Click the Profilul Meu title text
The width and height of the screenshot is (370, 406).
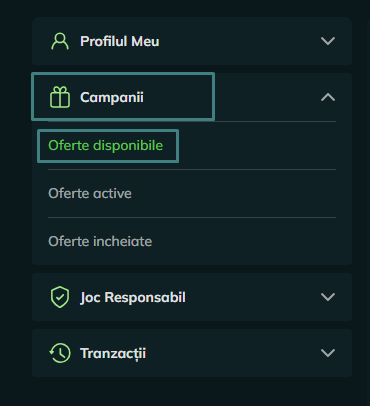coord(120,42)
